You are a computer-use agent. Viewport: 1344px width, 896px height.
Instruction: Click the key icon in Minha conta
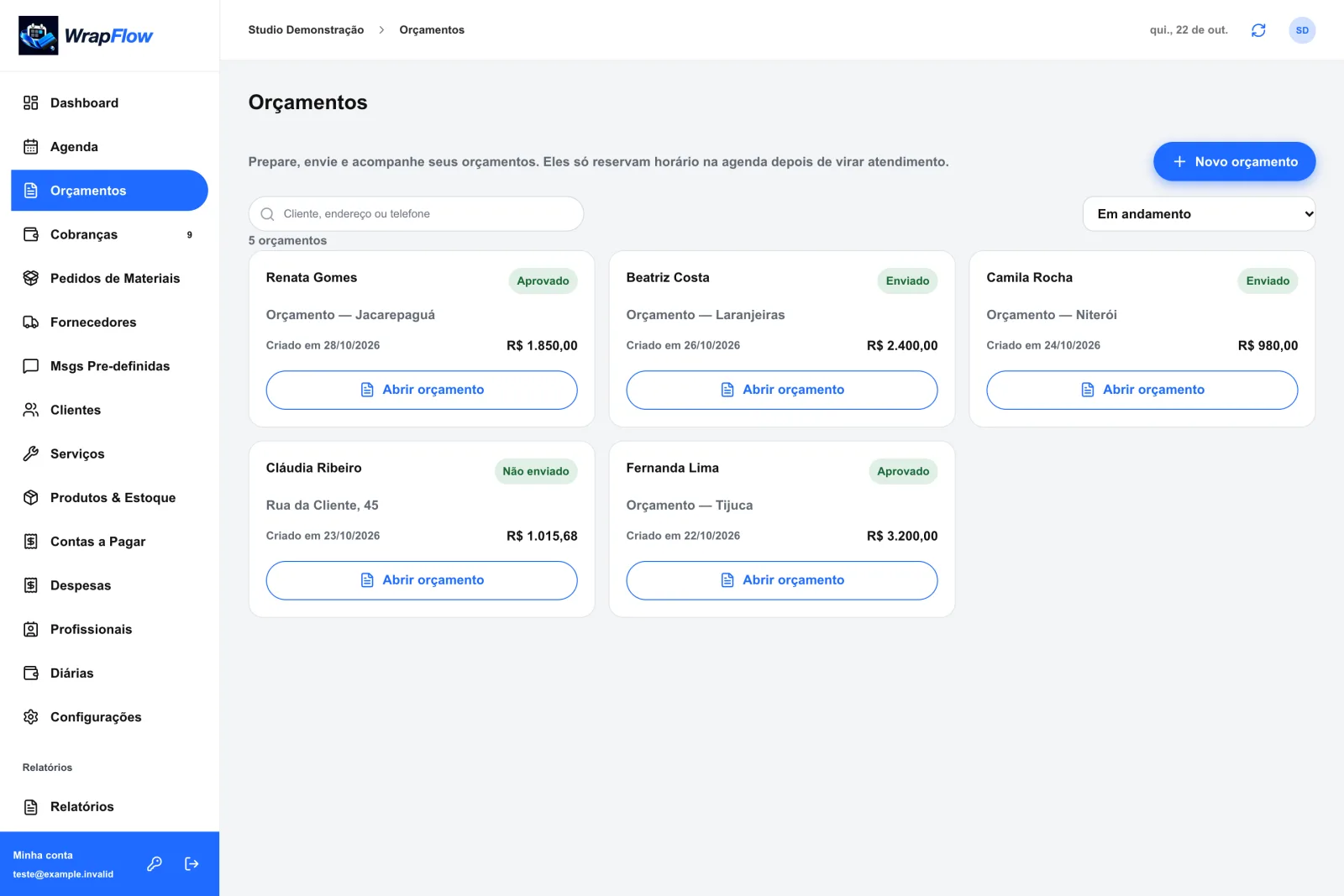[155, 863]
